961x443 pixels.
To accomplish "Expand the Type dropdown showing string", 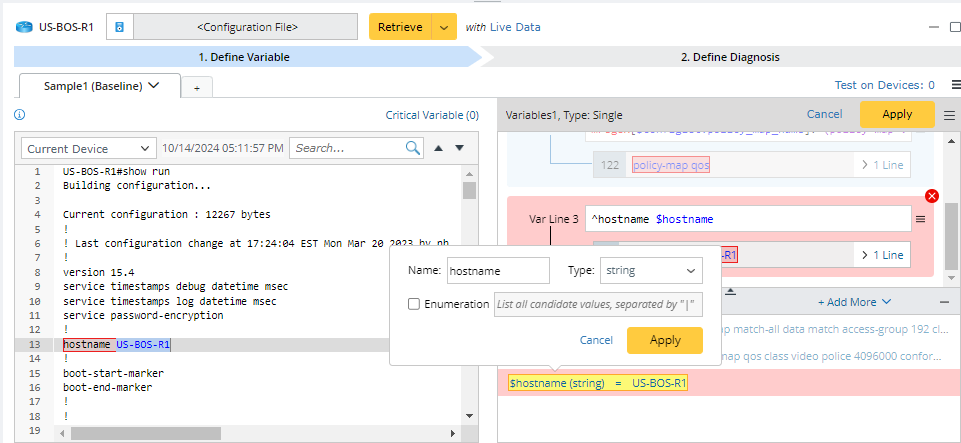I will (x=650, y=270).
